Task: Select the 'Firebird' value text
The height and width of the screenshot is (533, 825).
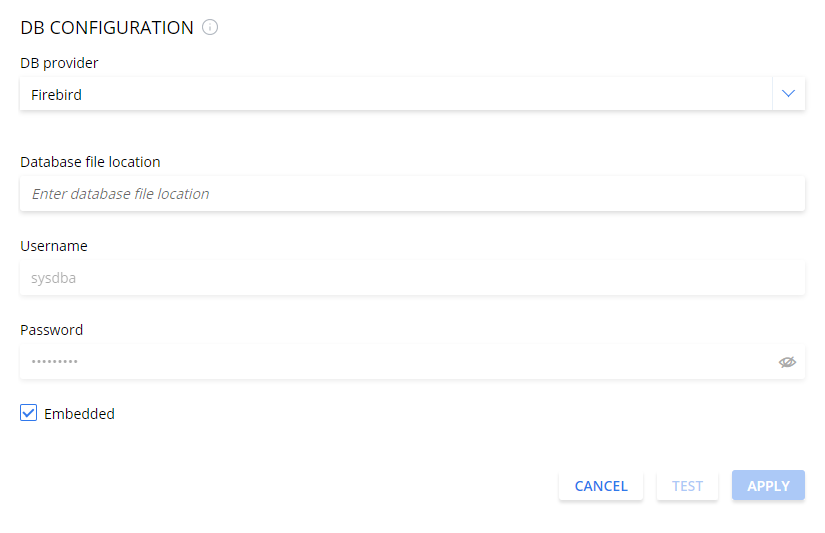Action: click(x=56, y=95)
